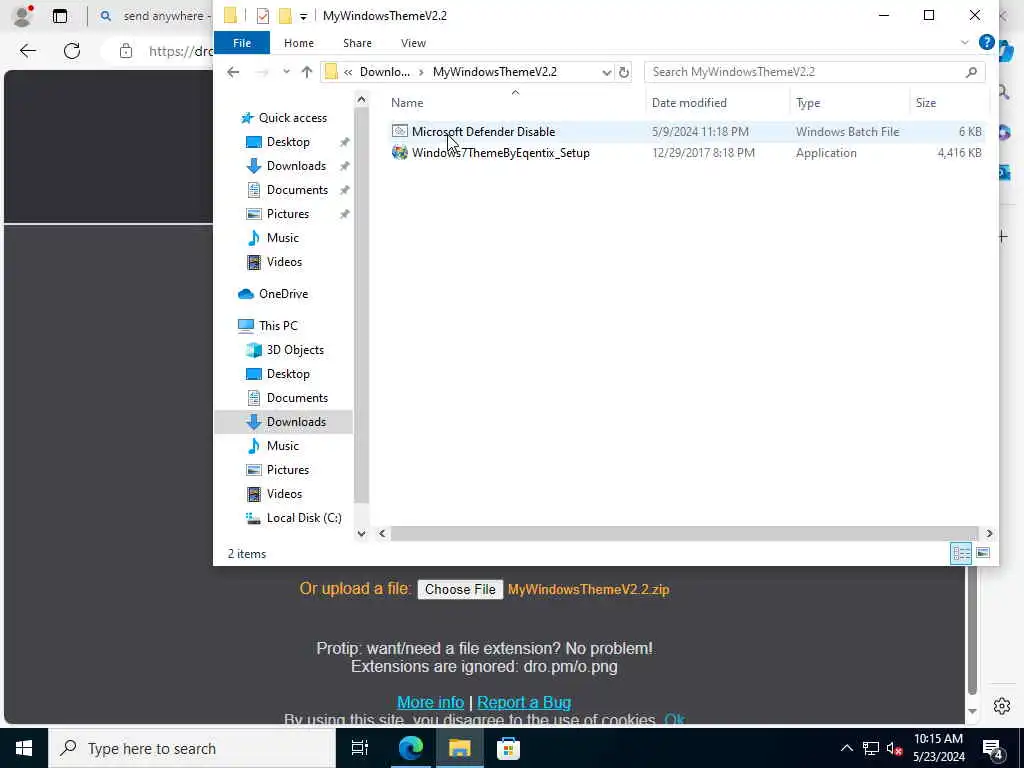Go up one folder level
1024x768 pixels.
tap(306, 72)
